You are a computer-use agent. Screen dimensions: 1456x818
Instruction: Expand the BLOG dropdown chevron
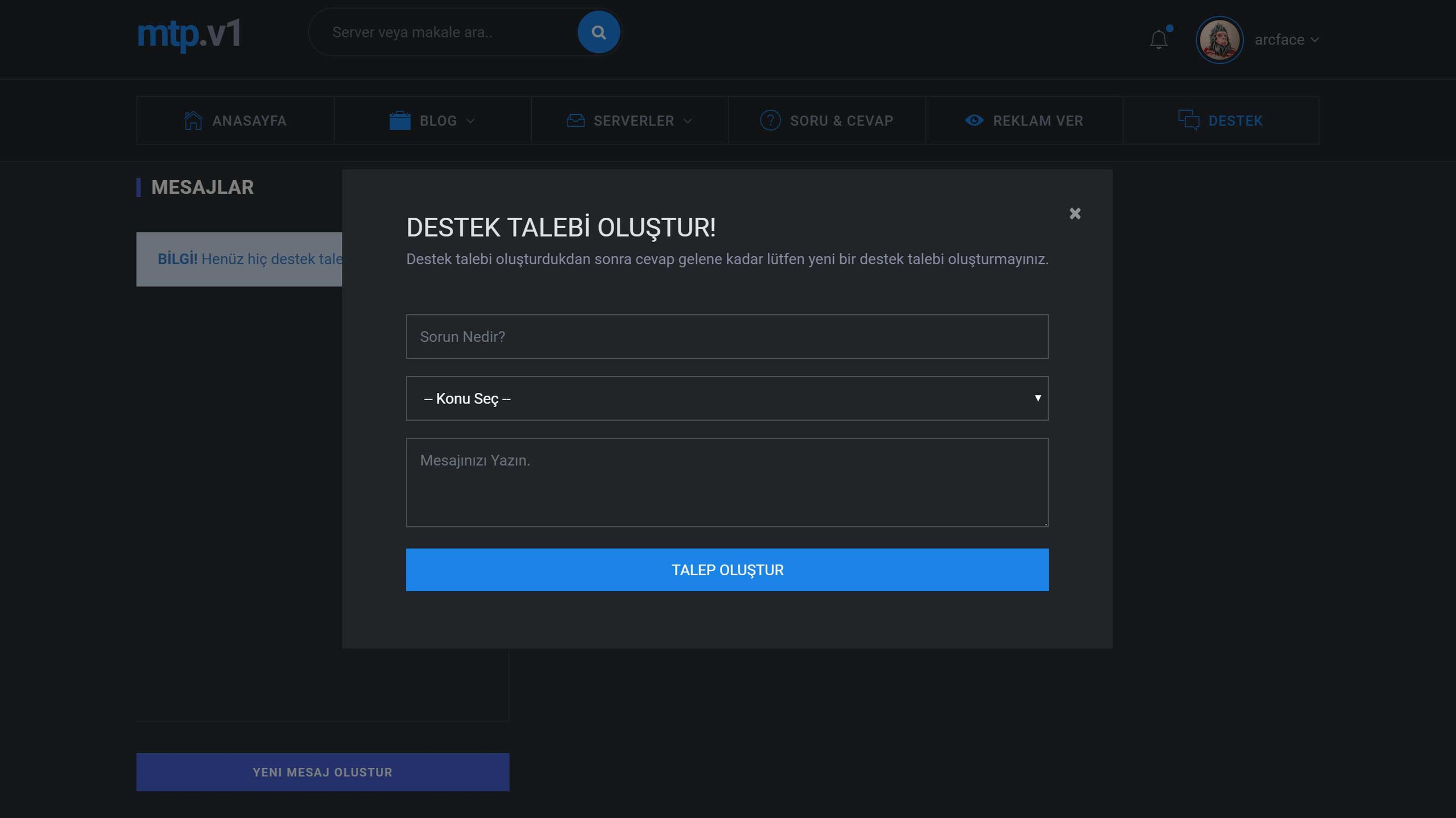[470, 121]
